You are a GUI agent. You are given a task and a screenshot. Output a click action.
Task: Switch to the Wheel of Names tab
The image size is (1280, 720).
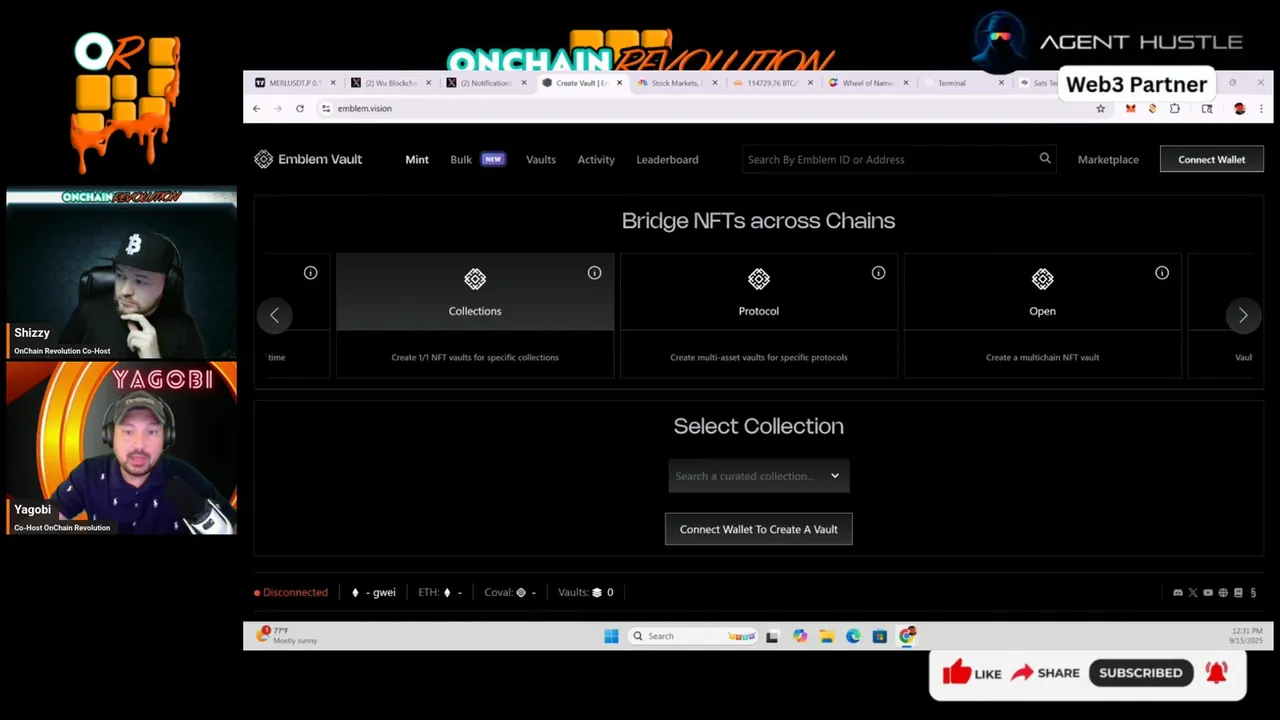(866, 83)
